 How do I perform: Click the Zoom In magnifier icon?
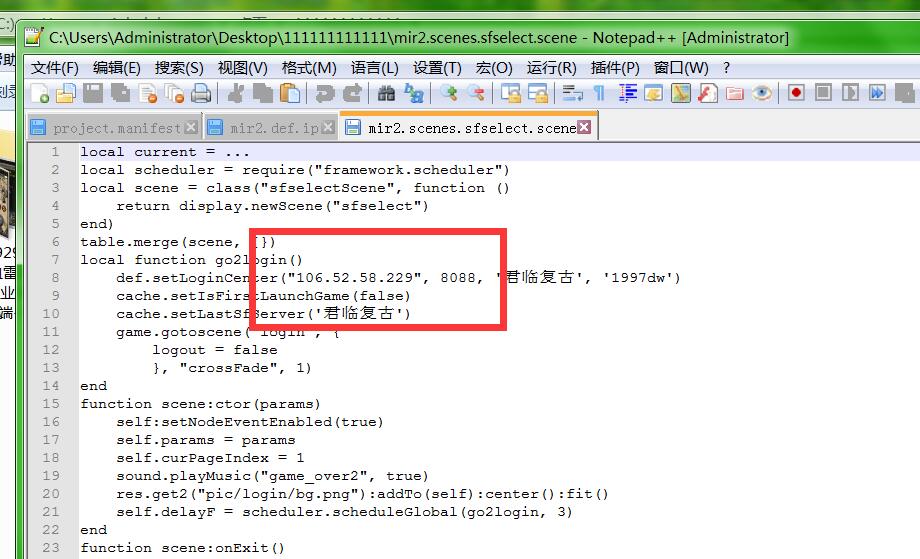[x=449, y=93]
